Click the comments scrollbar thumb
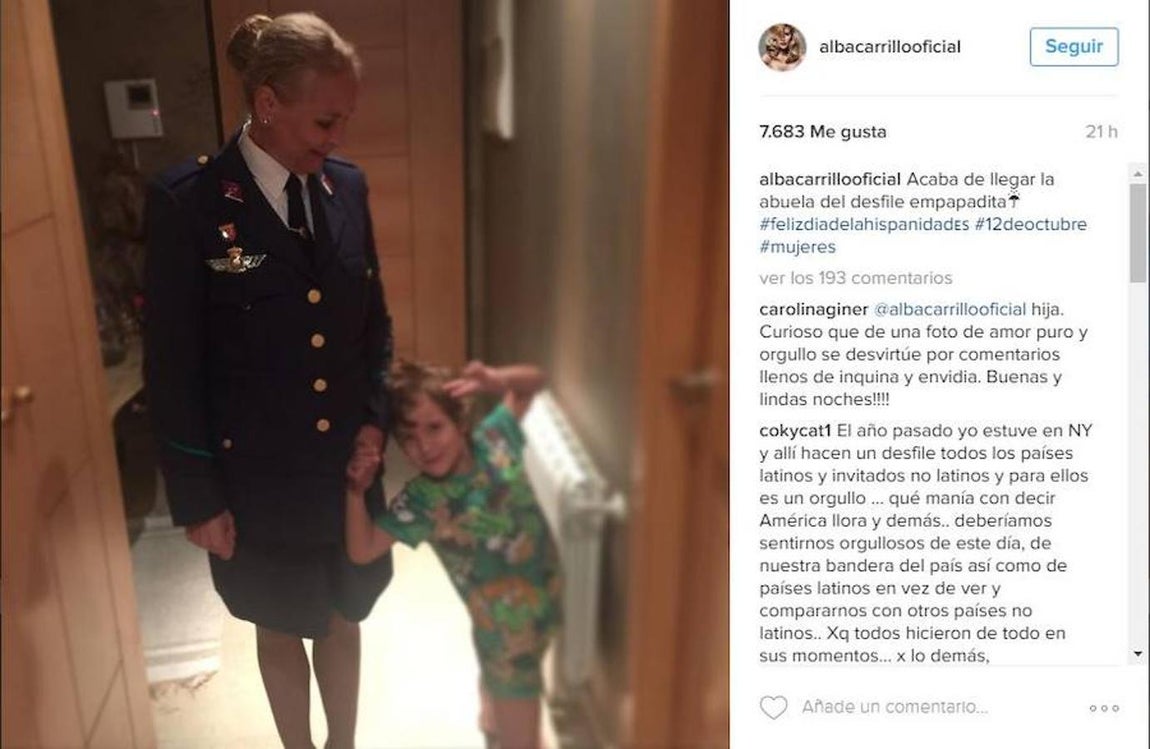This screenshot has width=1150, height=749. (1138, 233)
